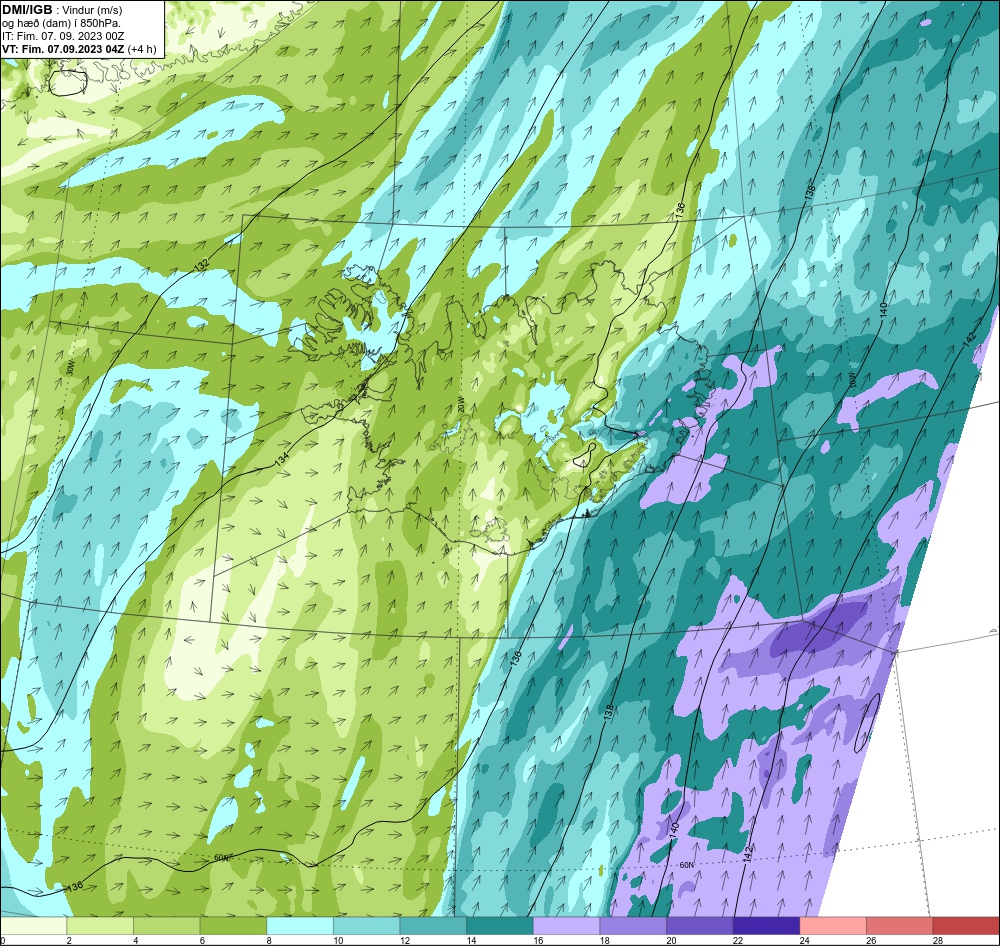Click the 'VT: Fim. 07.09.2023 04Z (+4 h)' line
This screenshot has height=946, width=1000.
[79, 49]
